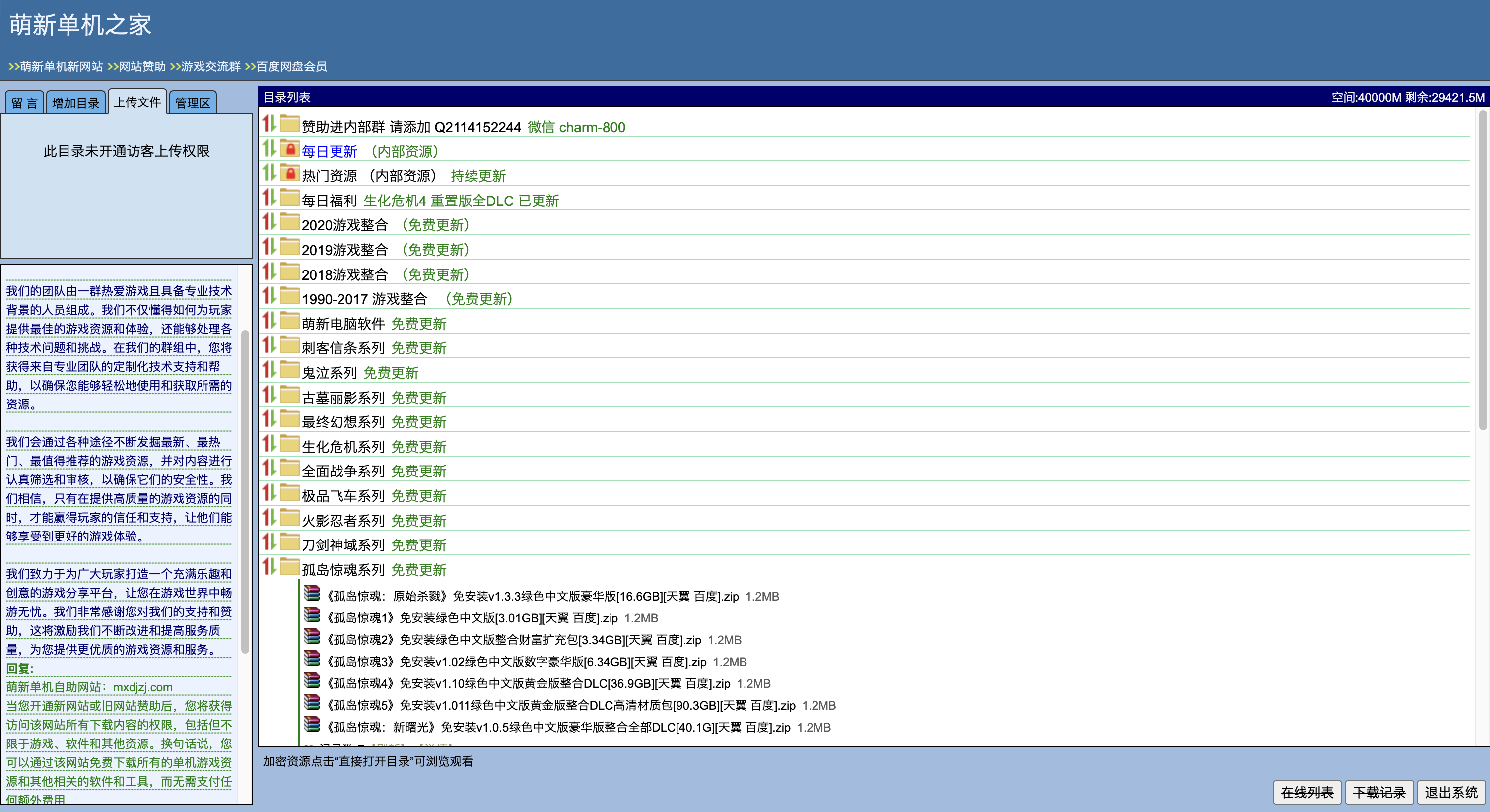Viewport: 1490px width, 812px height.
Task: Click the folder icon beside 1990-2017 游戏整合
Action: [289, 297]
